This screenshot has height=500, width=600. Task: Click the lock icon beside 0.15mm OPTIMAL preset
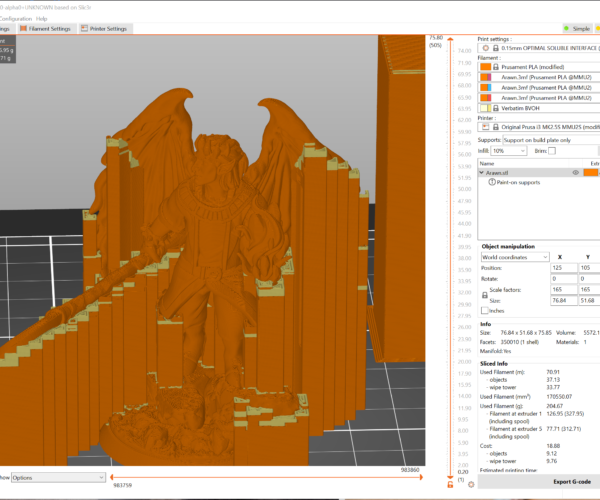[496, 48]
